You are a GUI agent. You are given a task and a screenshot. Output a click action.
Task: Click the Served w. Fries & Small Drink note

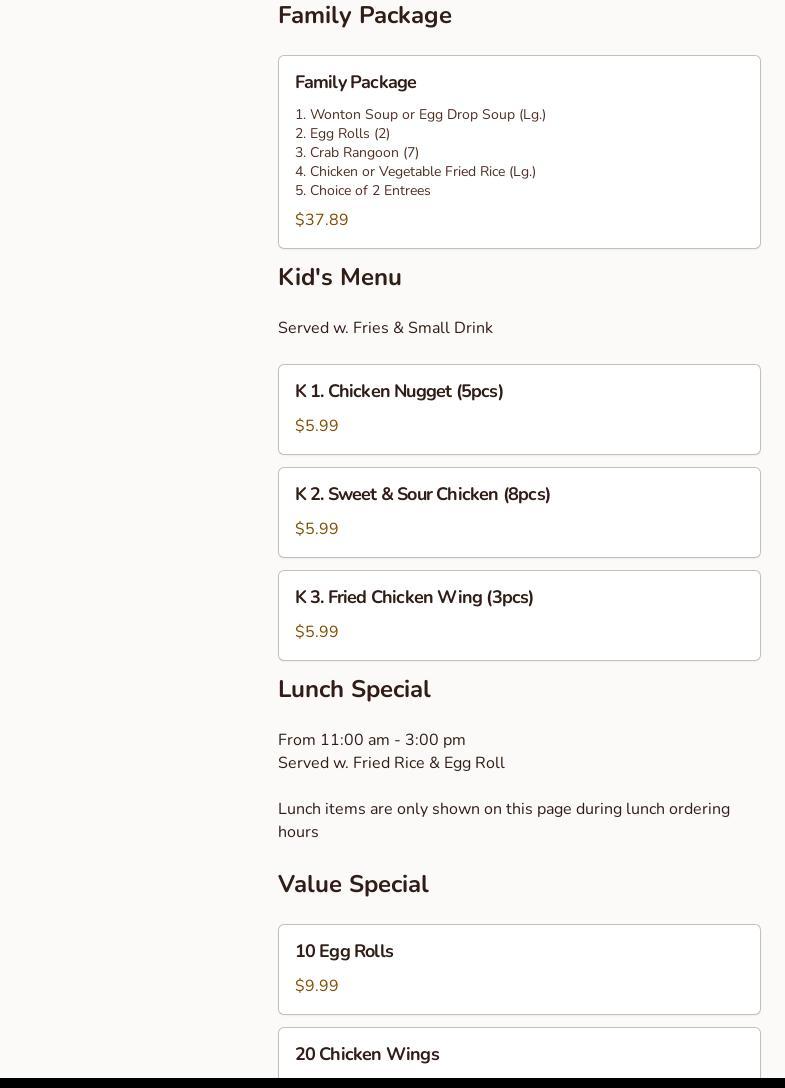tap(385, 328)
